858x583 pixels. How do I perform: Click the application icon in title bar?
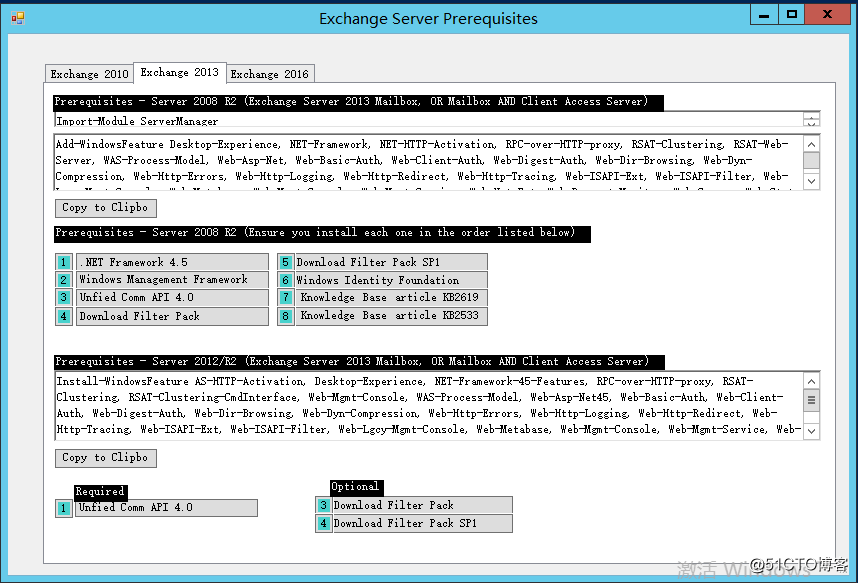tap(18, 19)
